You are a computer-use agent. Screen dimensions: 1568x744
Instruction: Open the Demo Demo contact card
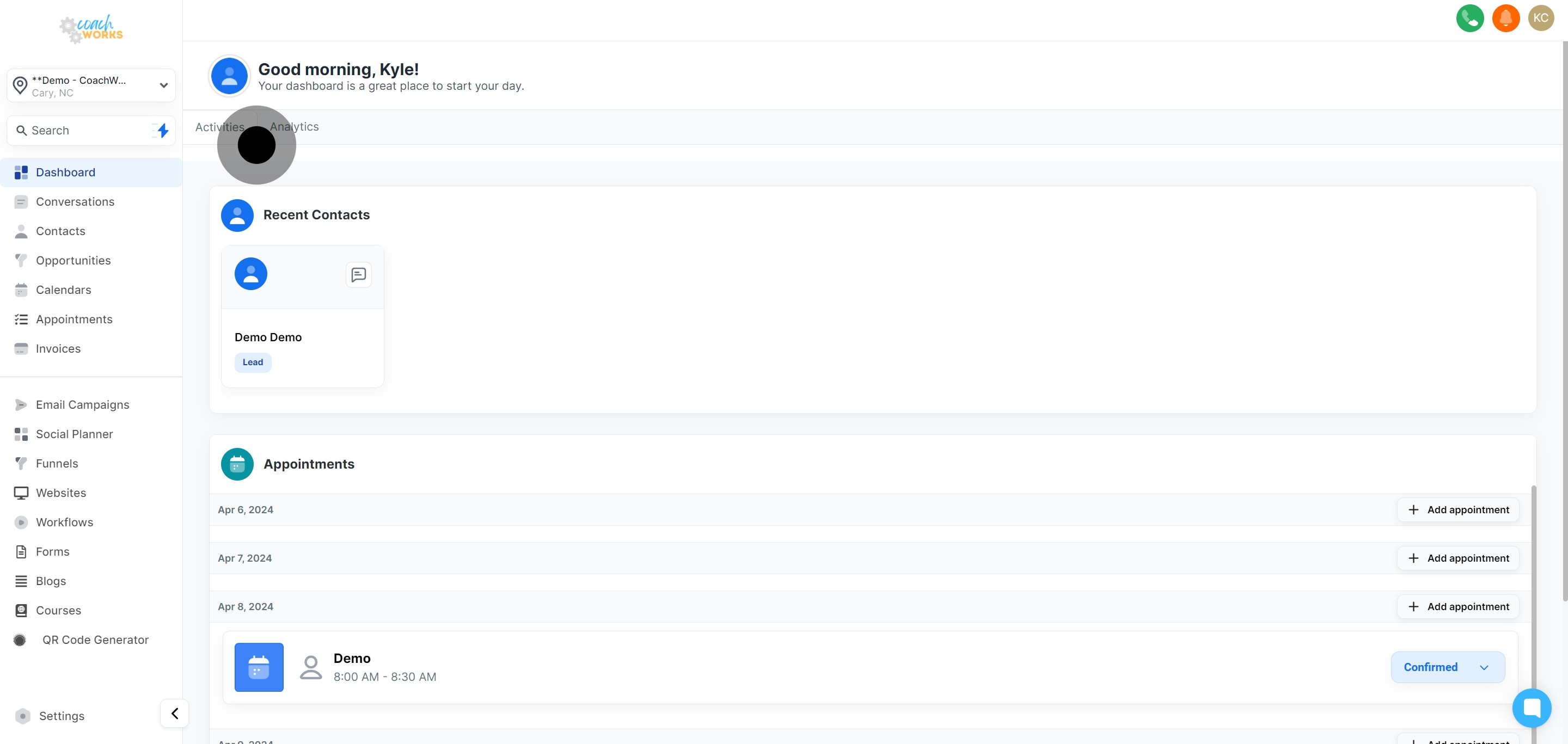(303, 316)
